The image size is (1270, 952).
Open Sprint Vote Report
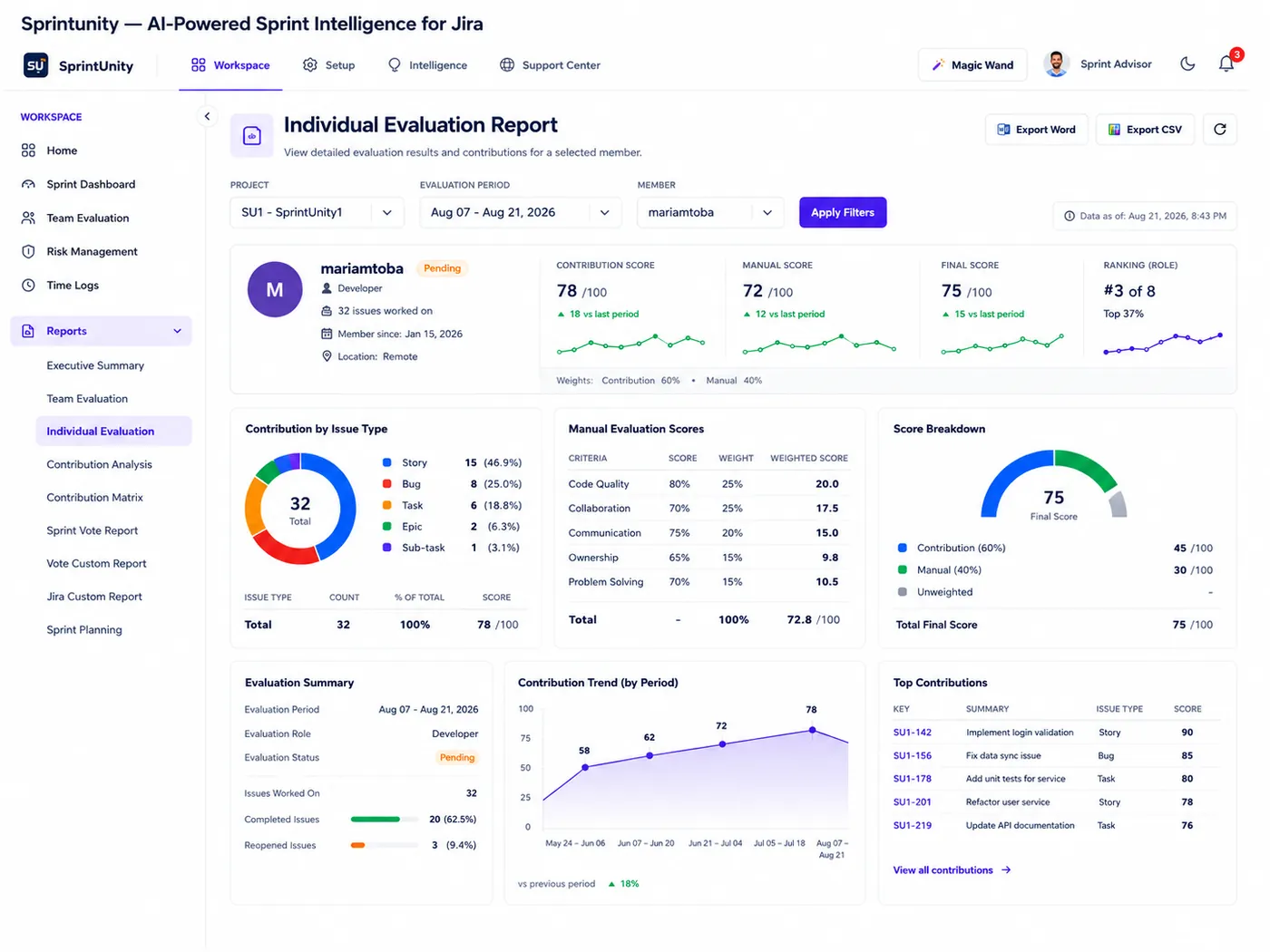pos(92,530)
